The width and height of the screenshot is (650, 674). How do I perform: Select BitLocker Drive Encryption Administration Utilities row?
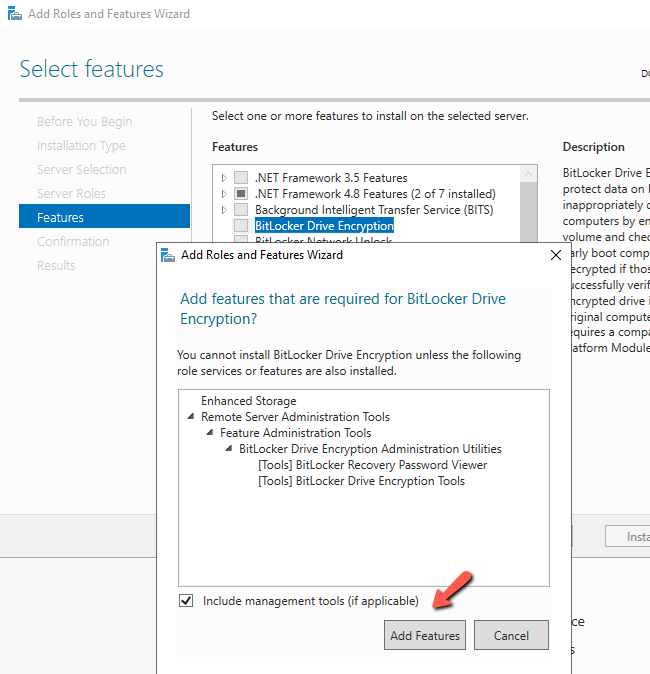pos(370,449)
